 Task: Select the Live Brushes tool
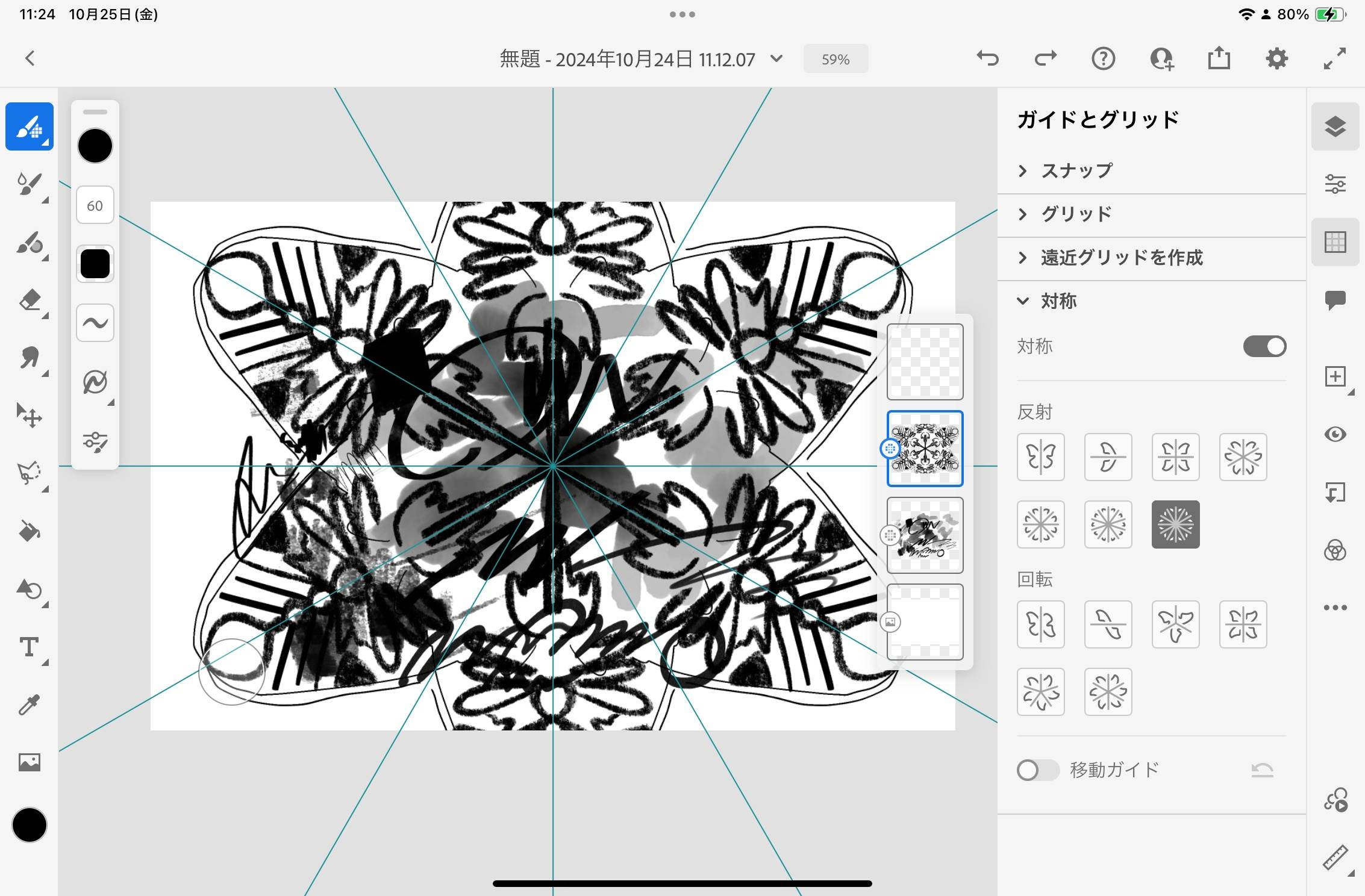click(x=30, y=184)
